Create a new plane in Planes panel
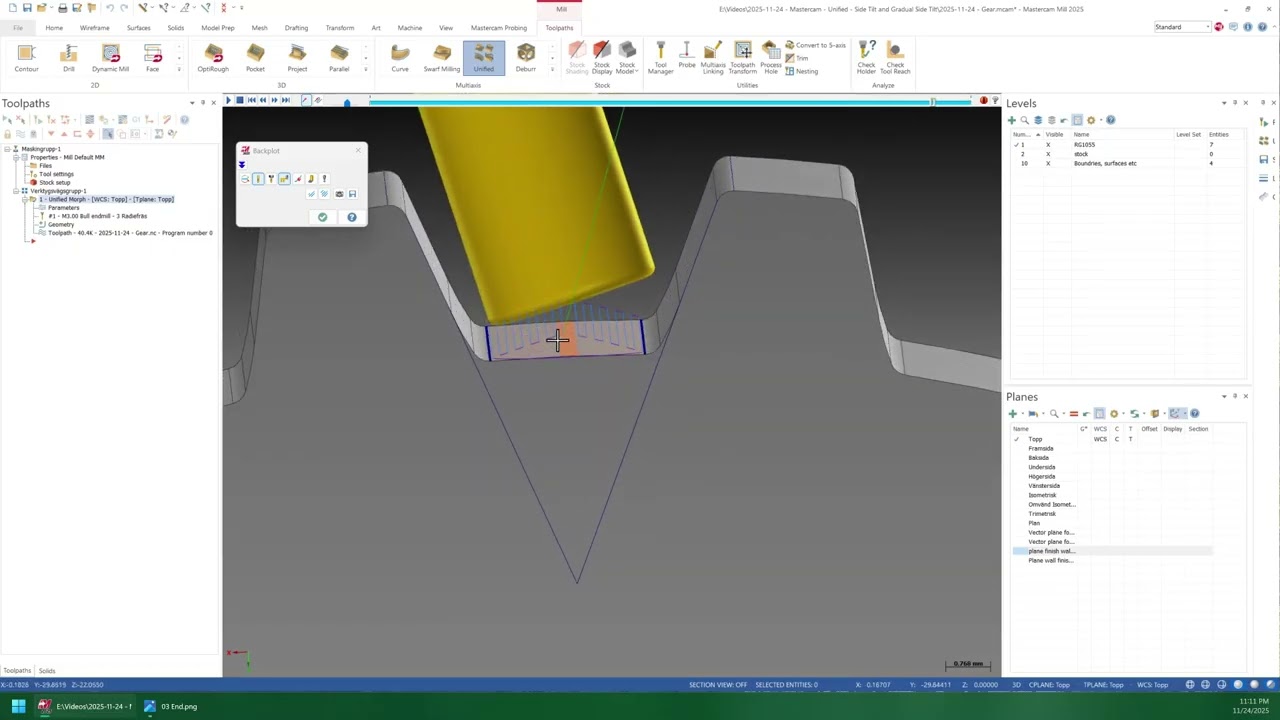Viewport: 1280px width, 720px height. (x=1012, y=413)
